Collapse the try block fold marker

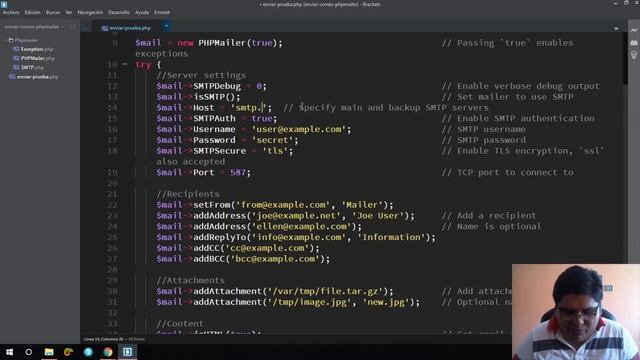tap(125, 64)
